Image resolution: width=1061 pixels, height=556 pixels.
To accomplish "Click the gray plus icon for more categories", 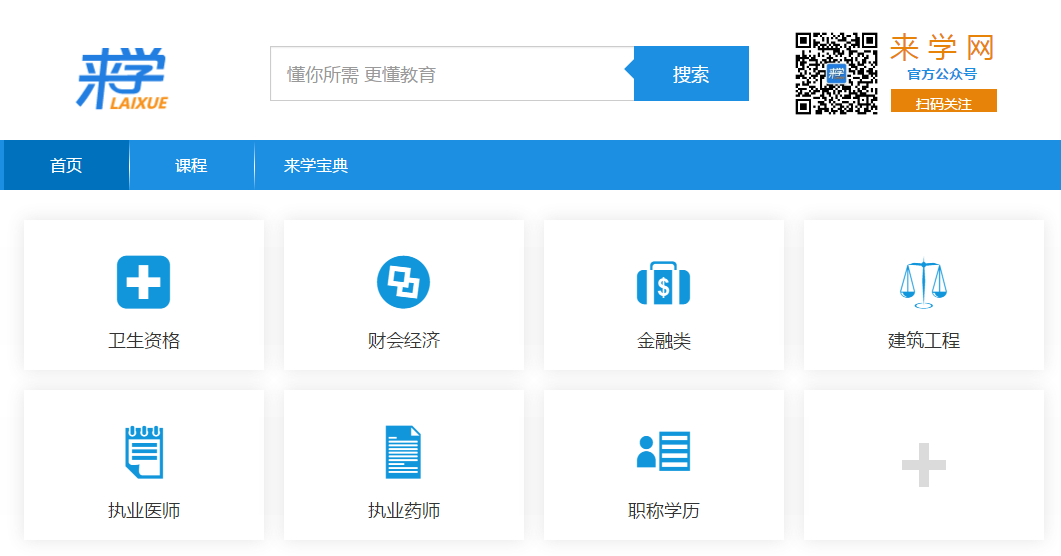I will (x=924, y=465).
